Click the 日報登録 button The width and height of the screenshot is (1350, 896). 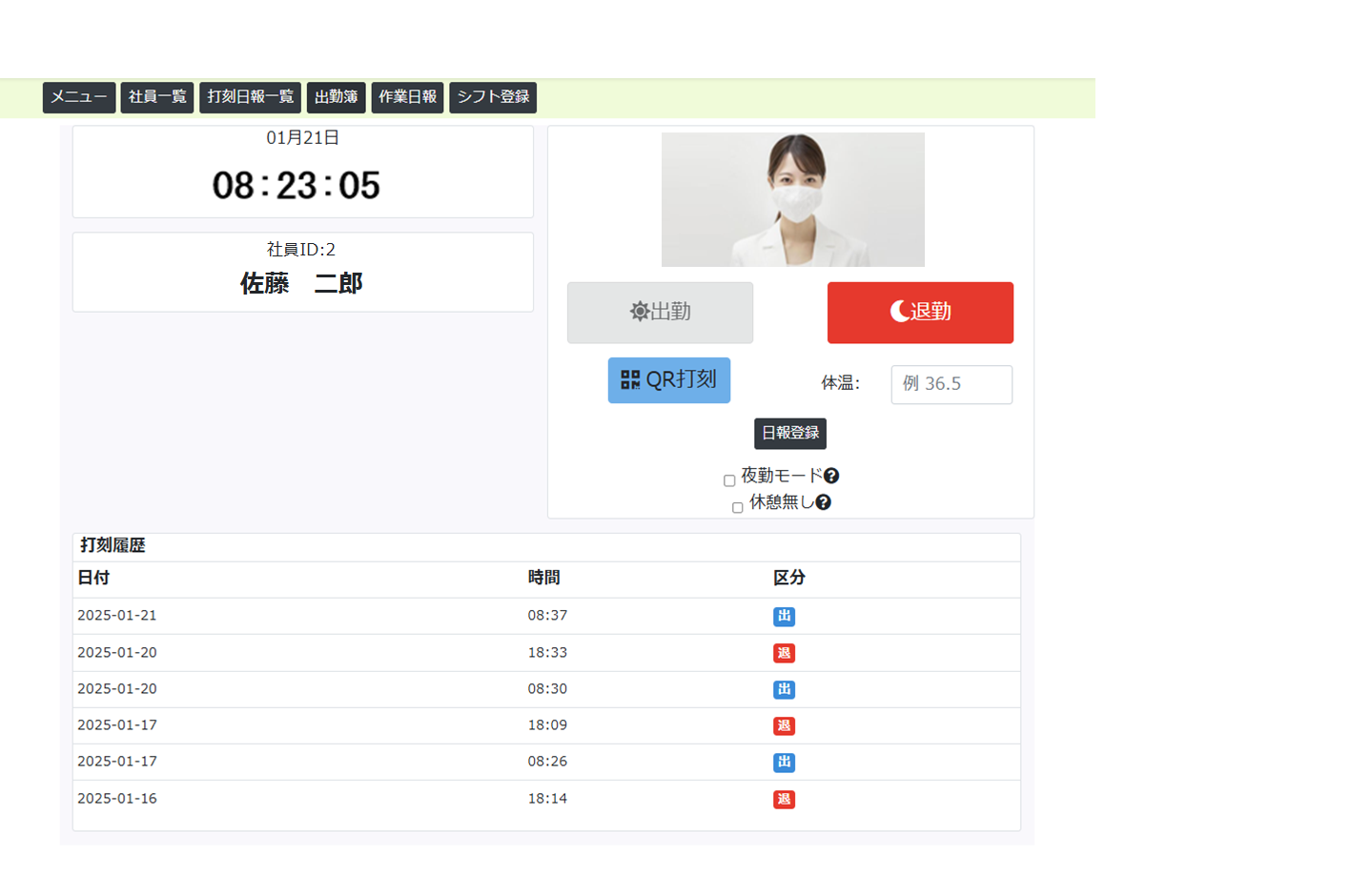pyautogui.click(x=790, y=434)
